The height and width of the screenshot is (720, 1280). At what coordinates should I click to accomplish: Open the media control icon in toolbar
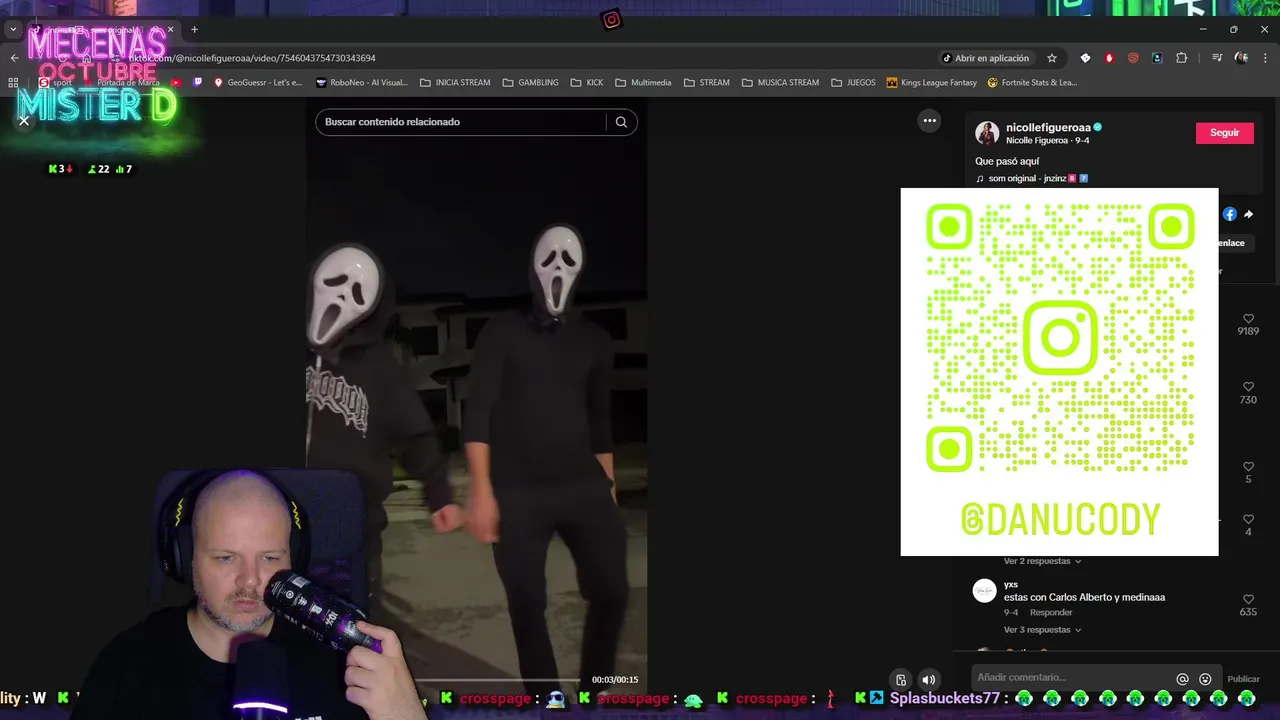coord(1216,58)
